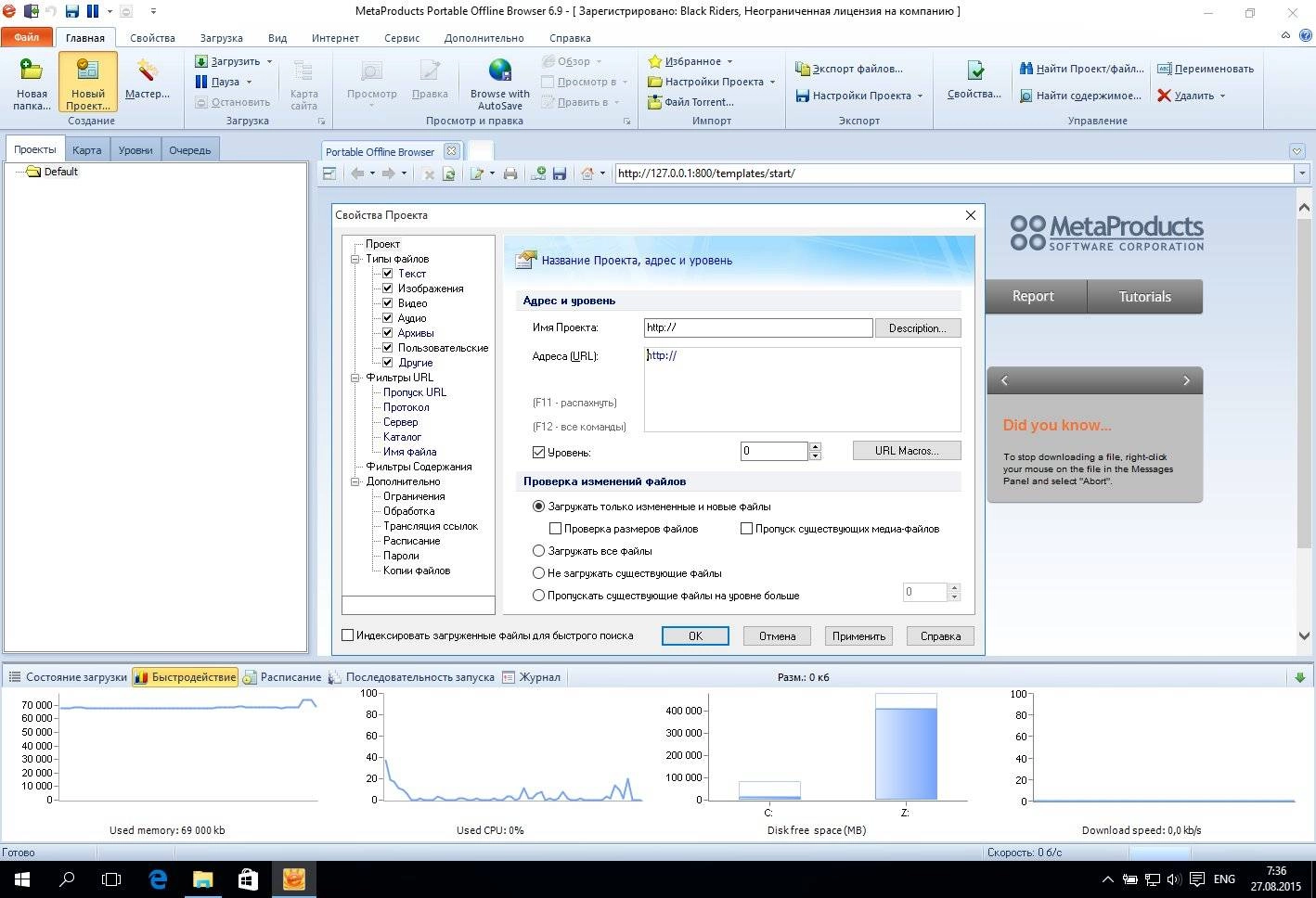Open Report on start page
The image size is (1316, 898).
(1033, 296)
